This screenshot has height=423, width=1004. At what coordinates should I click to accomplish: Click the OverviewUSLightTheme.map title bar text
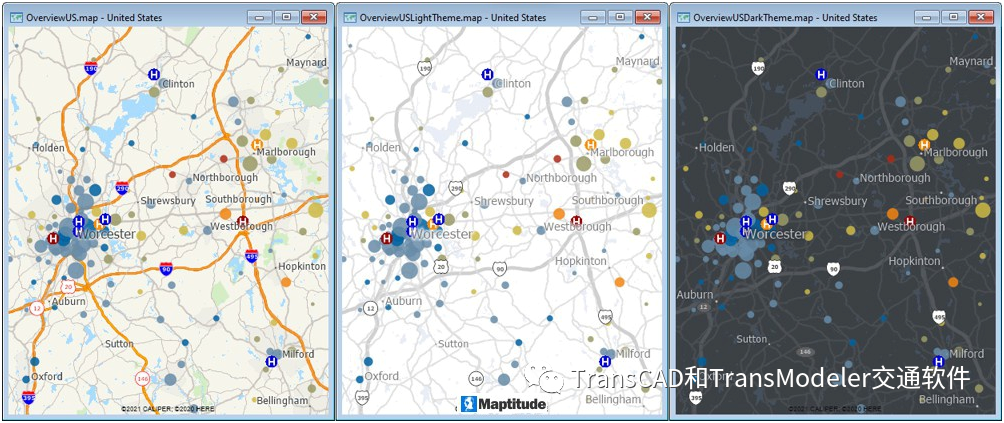coord(453,18)
